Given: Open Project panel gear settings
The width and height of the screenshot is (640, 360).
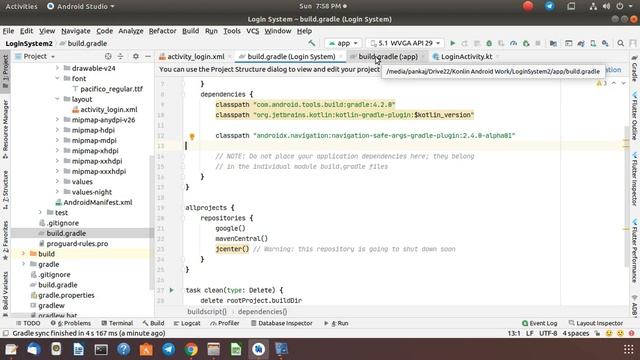Looking at the screenshot, I should point(136,56).
